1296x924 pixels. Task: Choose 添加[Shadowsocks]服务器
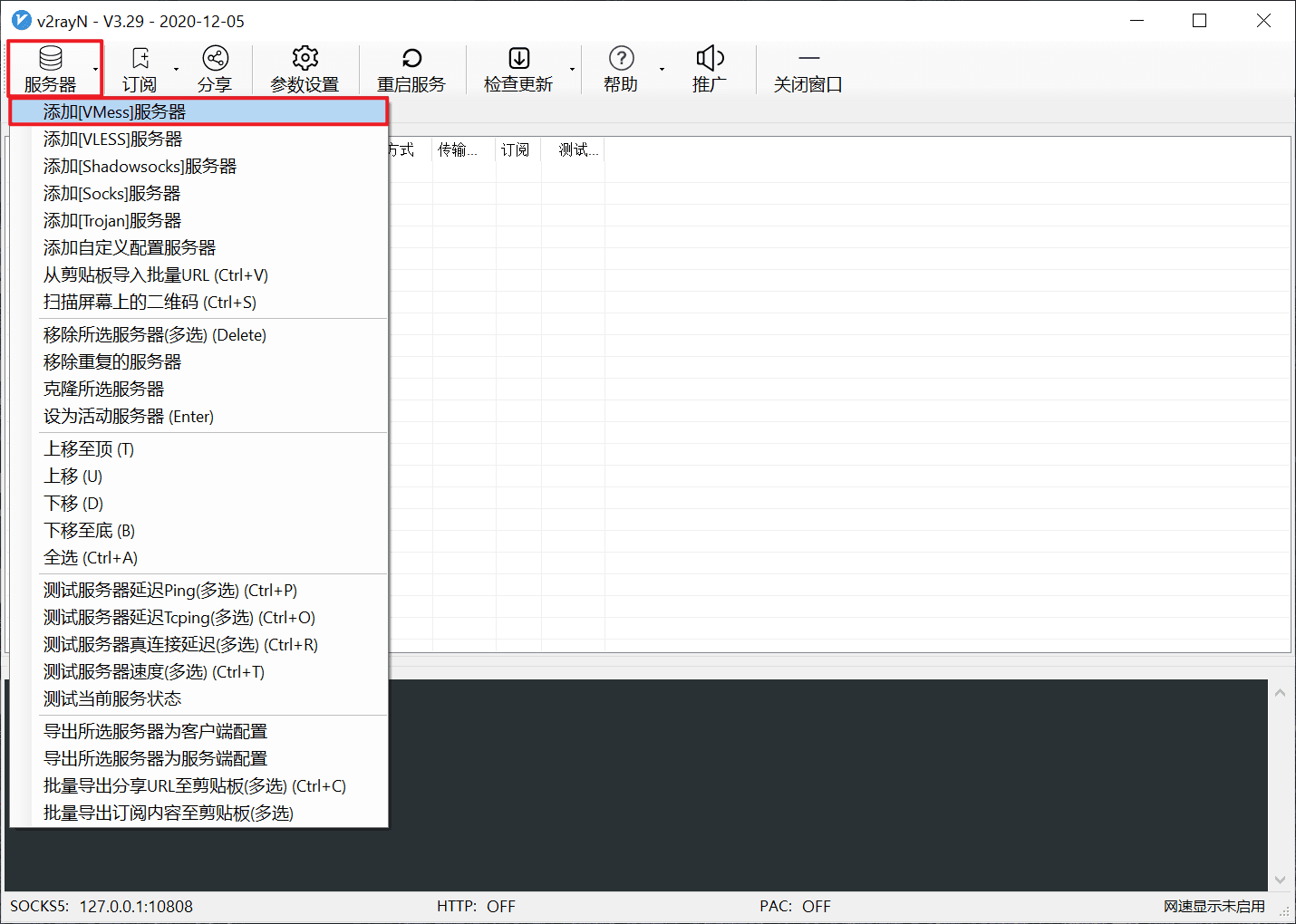198,166
